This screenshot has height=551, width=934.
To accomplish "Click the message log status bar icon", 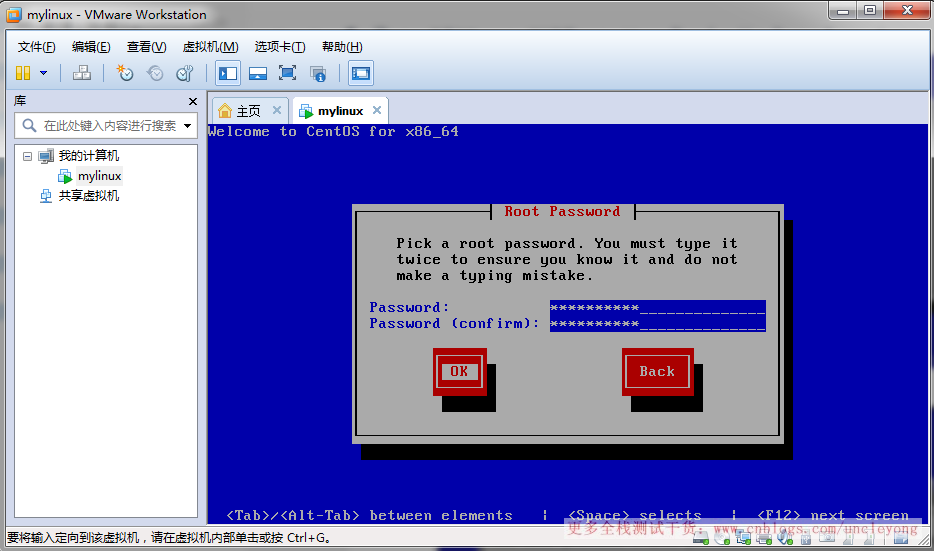I will click(901, 538).
